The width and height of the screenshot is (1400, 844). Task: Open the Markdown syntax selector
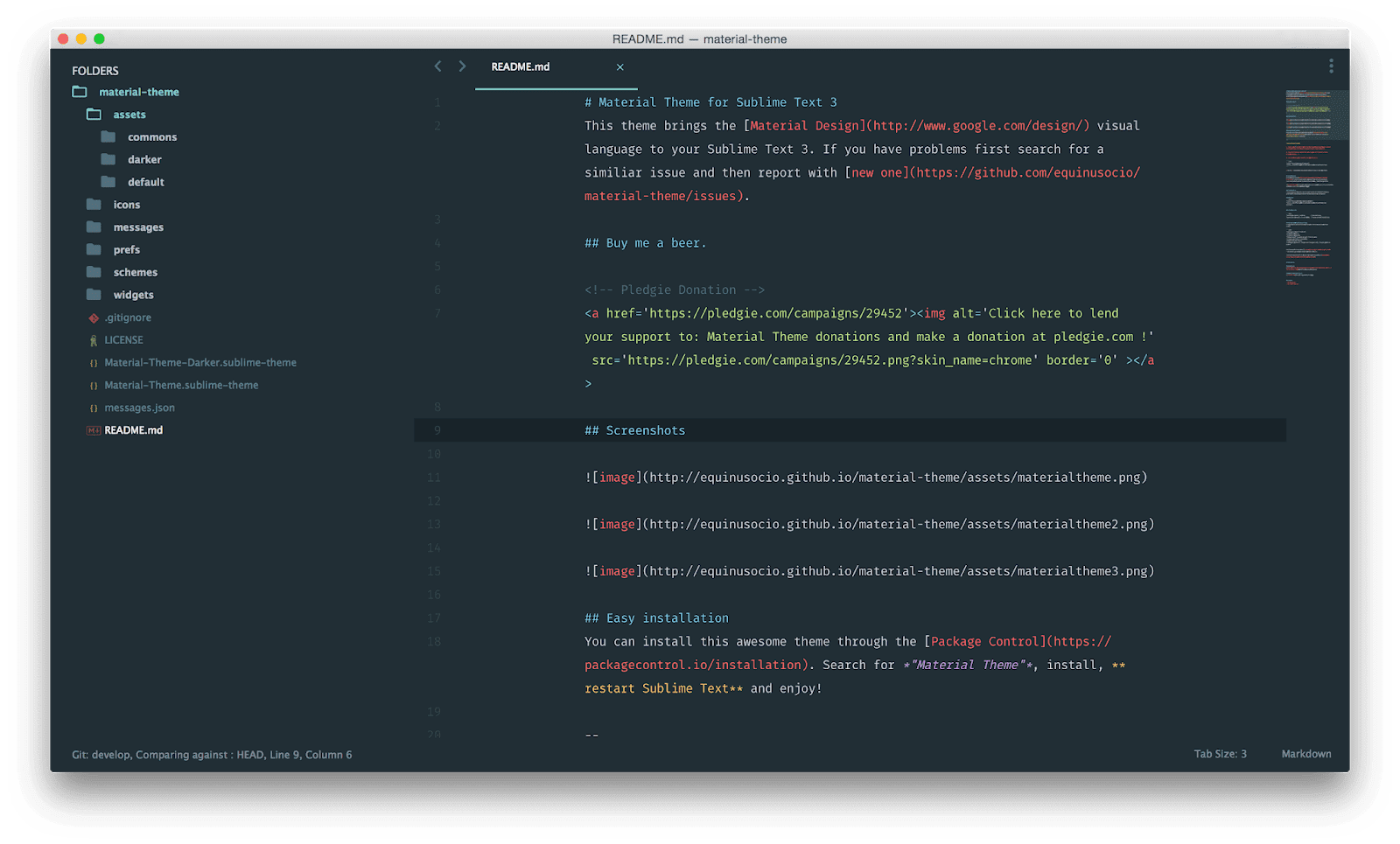click(1306, 754)
